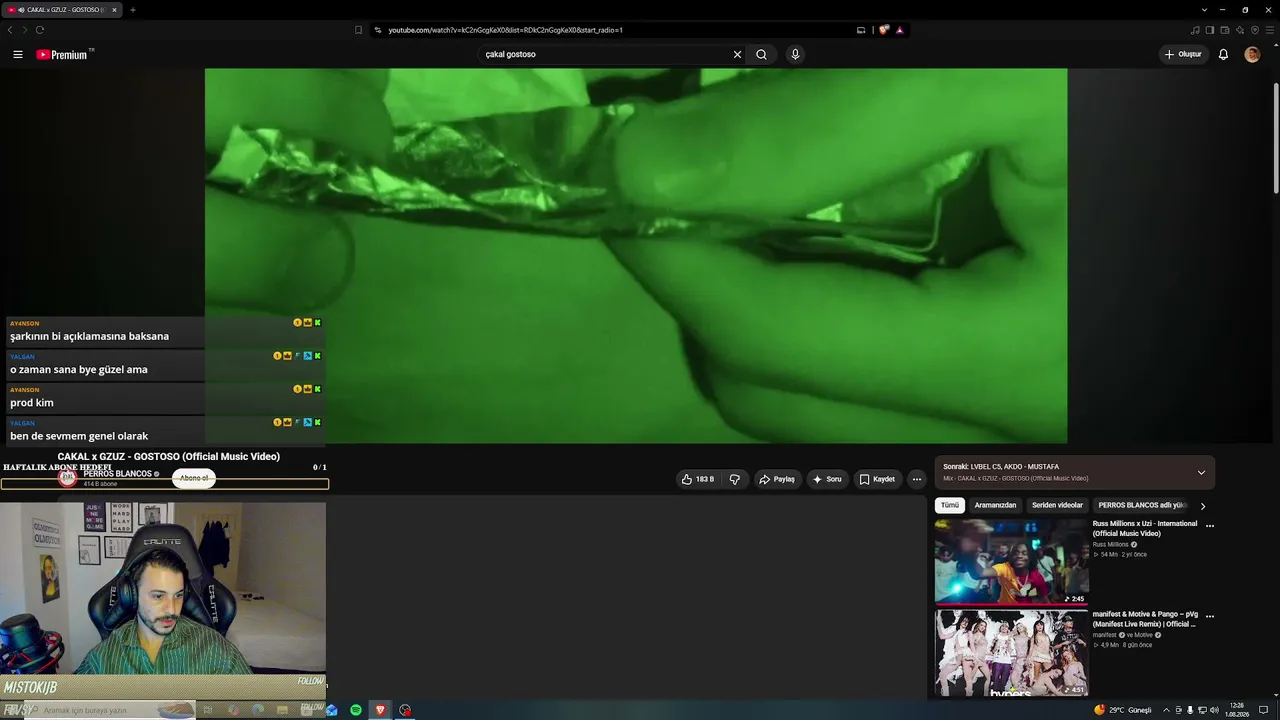
Task: Clear the search text with the X
Action: click(737, 55)
